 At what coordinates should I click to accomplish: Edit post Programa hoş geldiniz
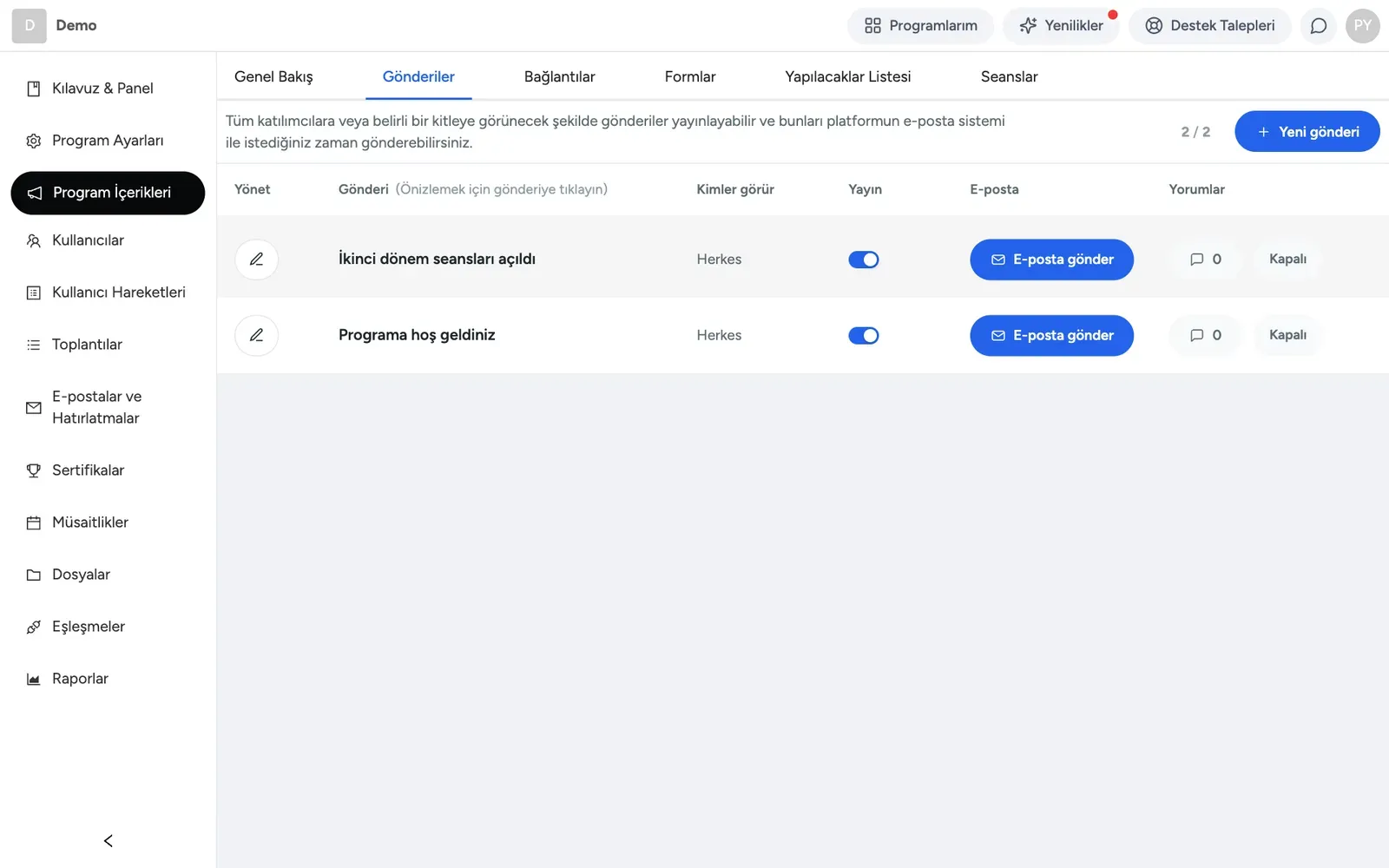256,335
